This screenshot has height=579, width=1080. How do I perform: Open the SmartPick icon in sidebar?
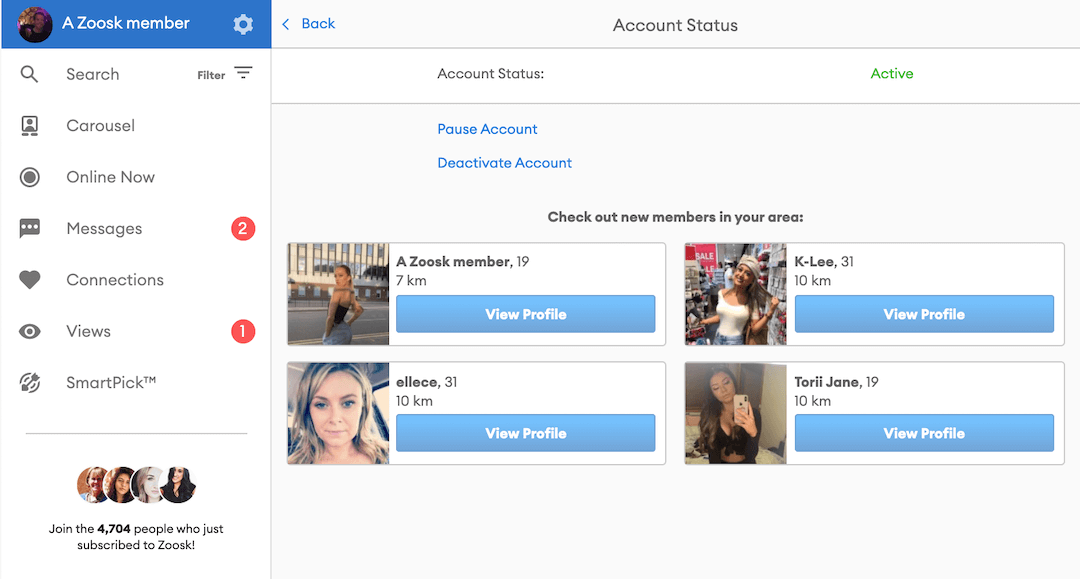[30, 383]
